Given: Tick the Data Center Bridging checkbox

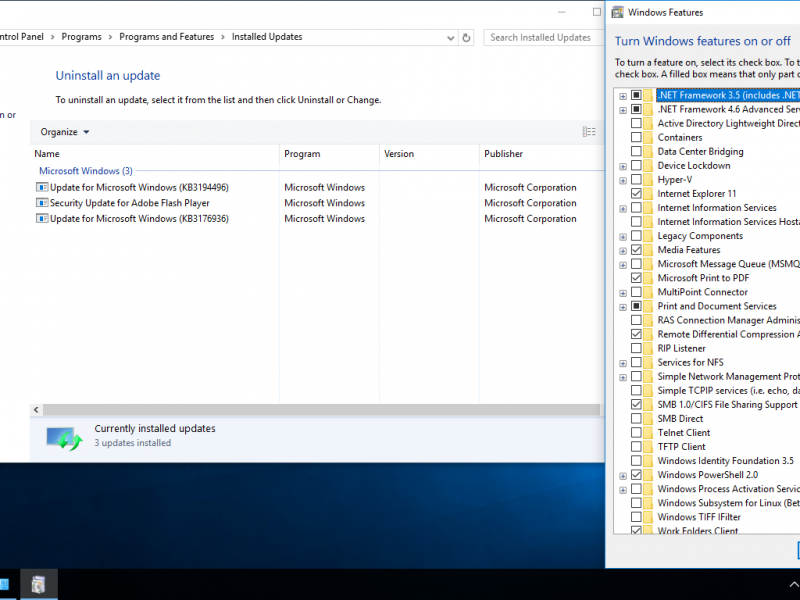Looking at the screenshot, I should coord(636,152).
